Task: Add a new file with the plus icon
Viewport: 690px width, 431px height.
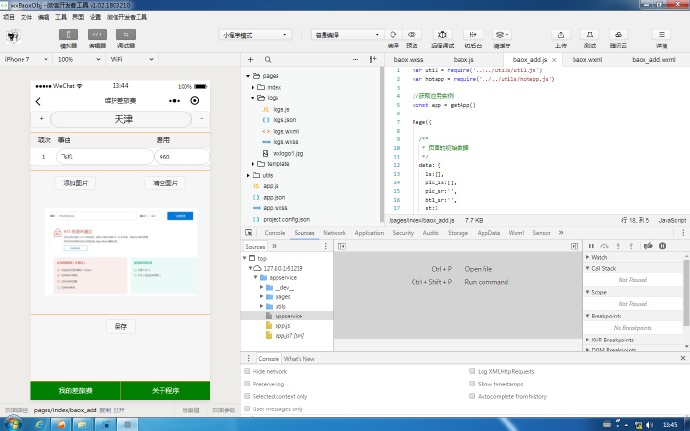Action: point(250,59)
